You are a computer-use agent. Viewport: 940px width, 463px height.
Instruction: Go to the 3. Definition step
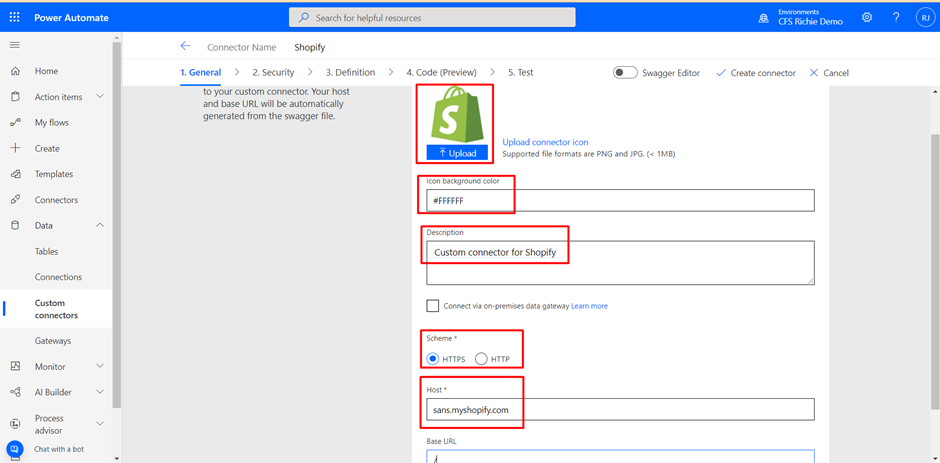pos(351,73)
